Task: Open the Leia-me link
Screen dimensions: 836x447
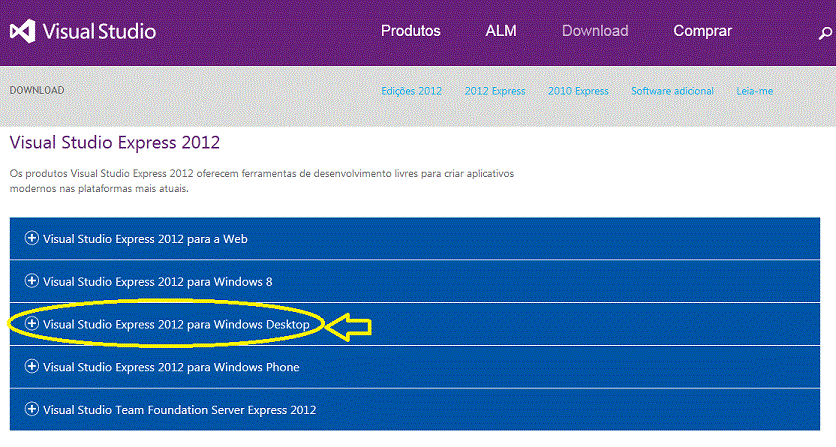Action: coord(754,91)
